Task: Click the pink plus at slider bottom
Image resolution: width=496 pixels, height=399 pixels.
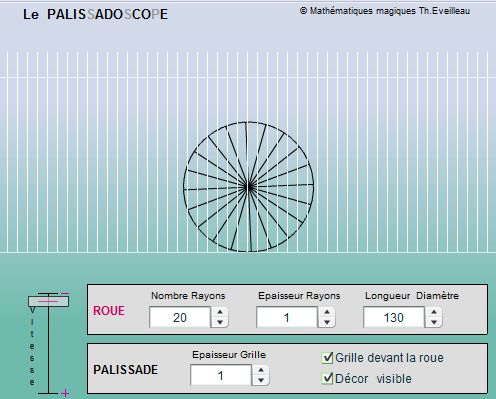Action: [x=65, y=393]
